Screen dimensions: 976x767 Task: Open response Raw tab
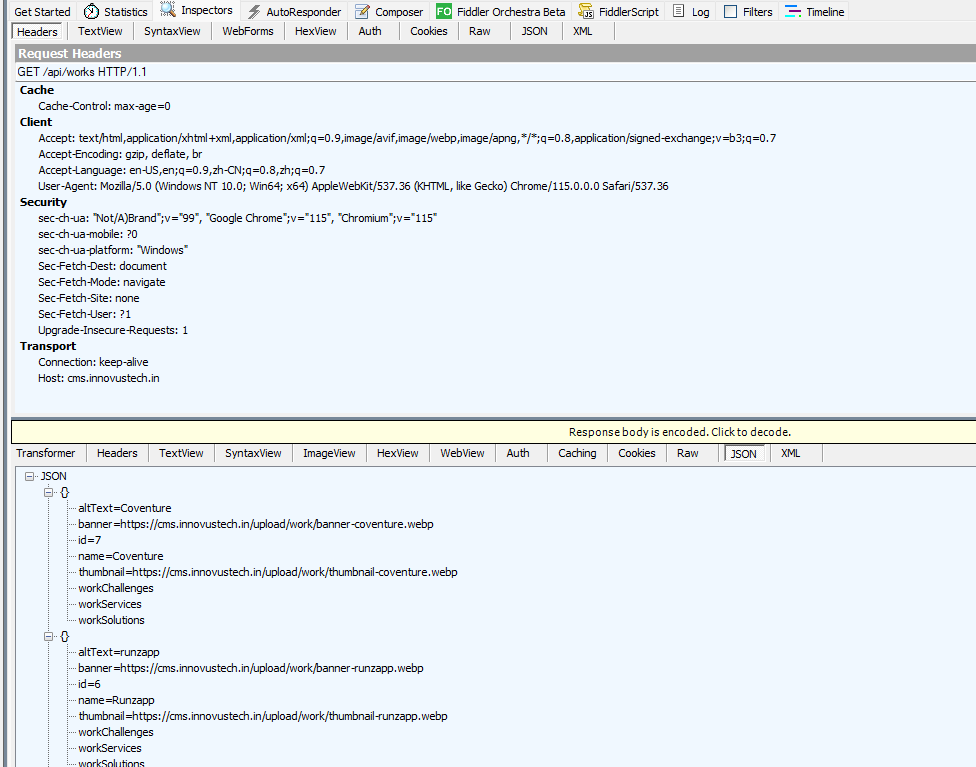click(x=687, y=453)
